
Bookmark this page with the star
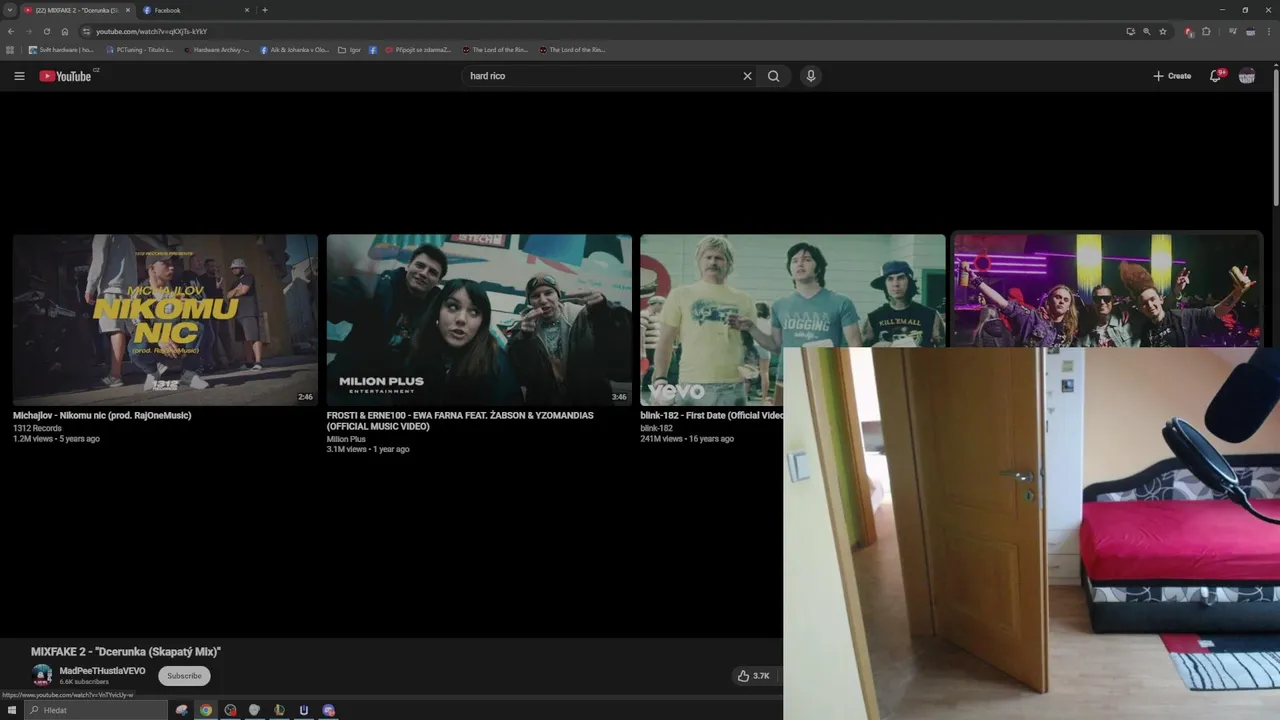1163,31
